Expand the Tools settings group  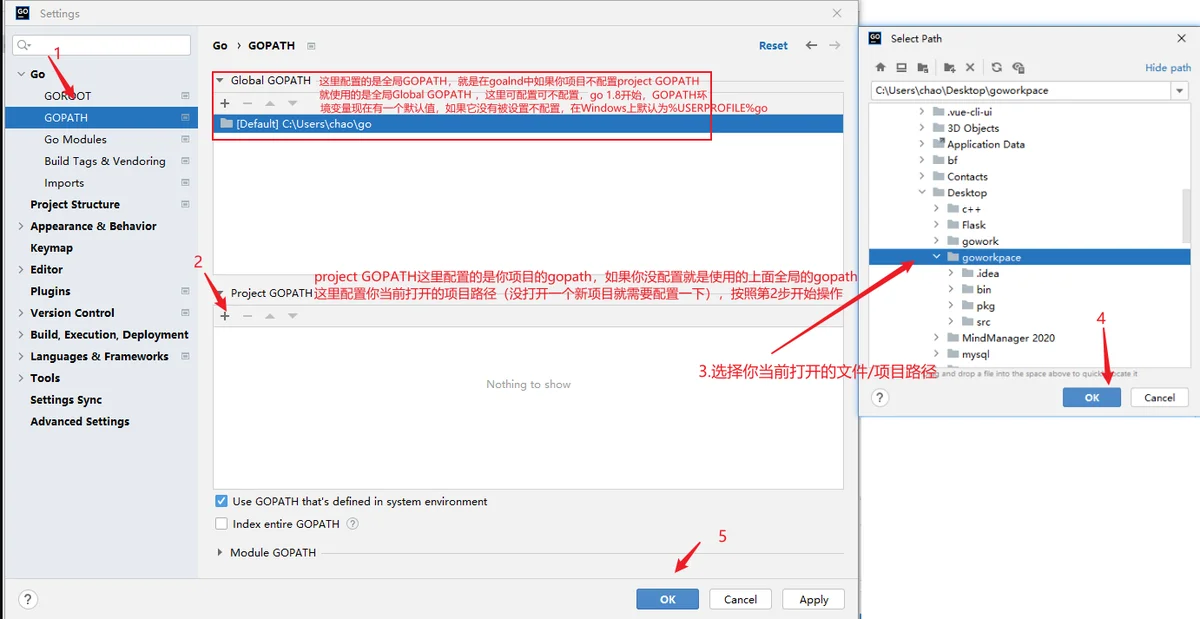21,378
